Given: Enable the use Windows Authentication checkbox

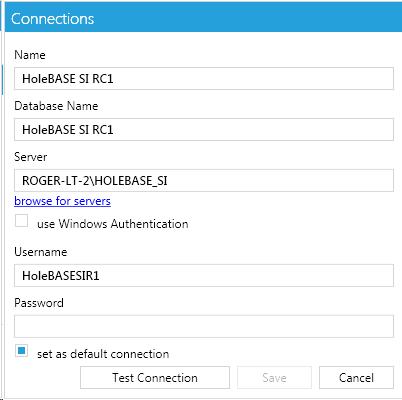Looking at the screenshot, I should coord(21,221).
